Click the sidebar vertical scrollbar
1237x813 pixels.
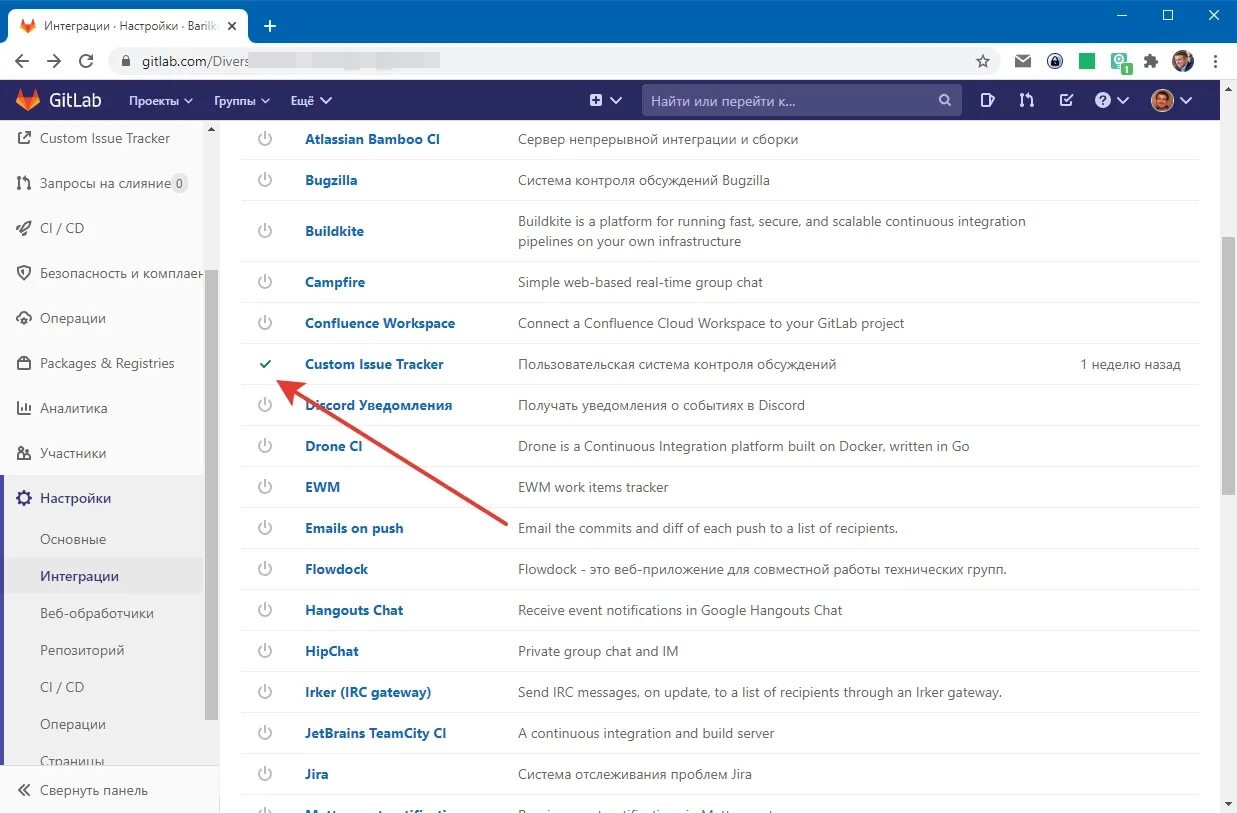211,495
